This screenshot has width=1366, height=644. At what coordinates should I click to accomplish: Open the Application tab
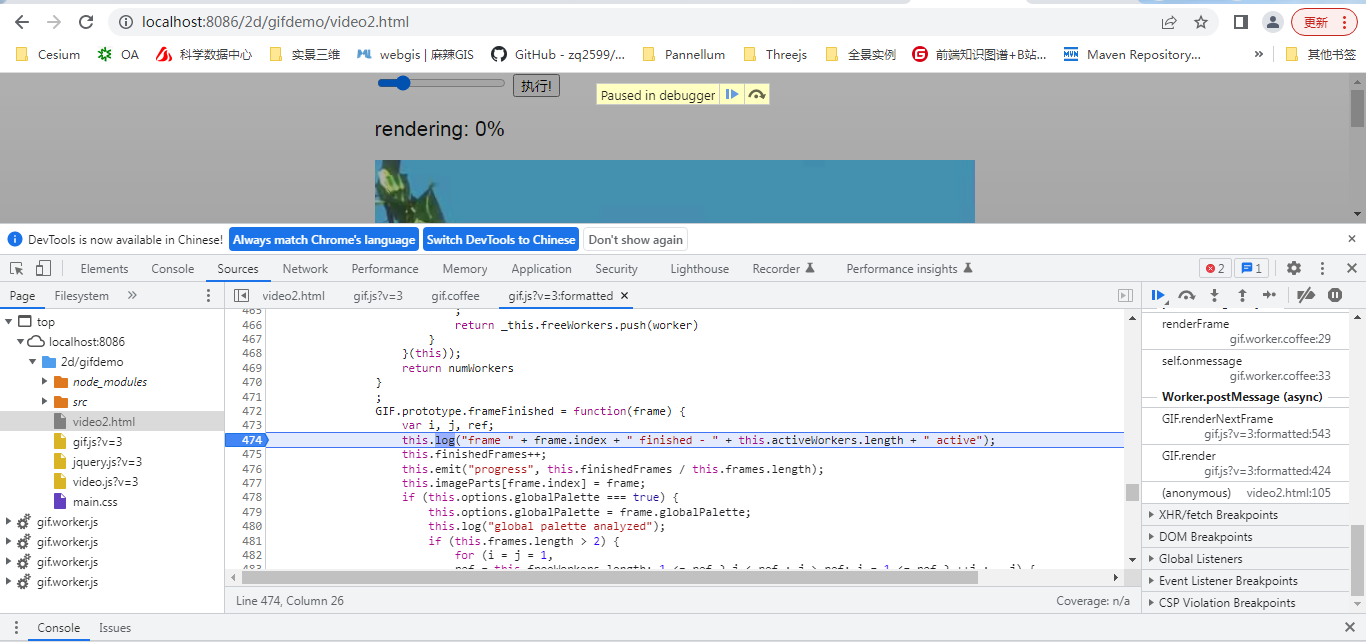coord(541,268)
